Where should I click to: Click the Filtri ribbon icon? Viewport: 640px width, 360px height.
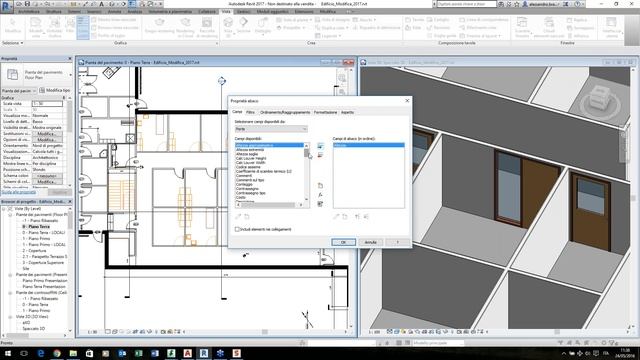pos(70,25)
